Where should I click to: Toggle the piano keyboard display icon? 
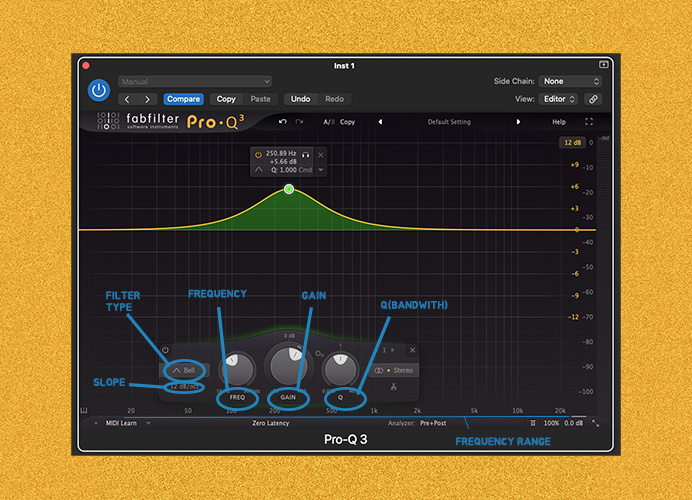click(84, 410)
